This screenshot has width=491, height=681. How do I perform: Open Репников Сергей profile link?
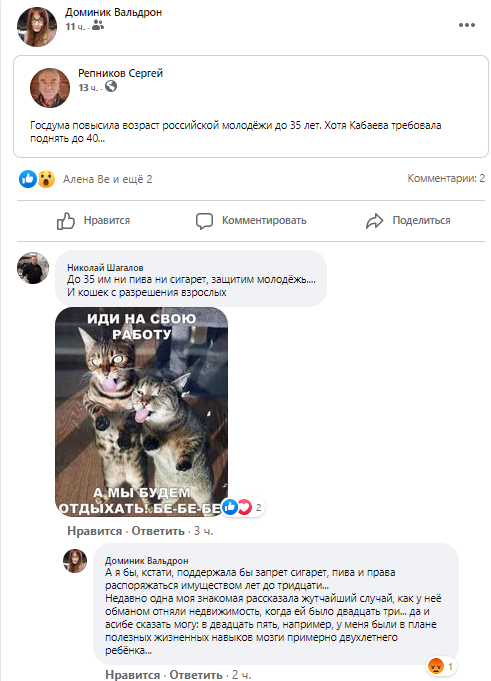(x=121, y=73)
